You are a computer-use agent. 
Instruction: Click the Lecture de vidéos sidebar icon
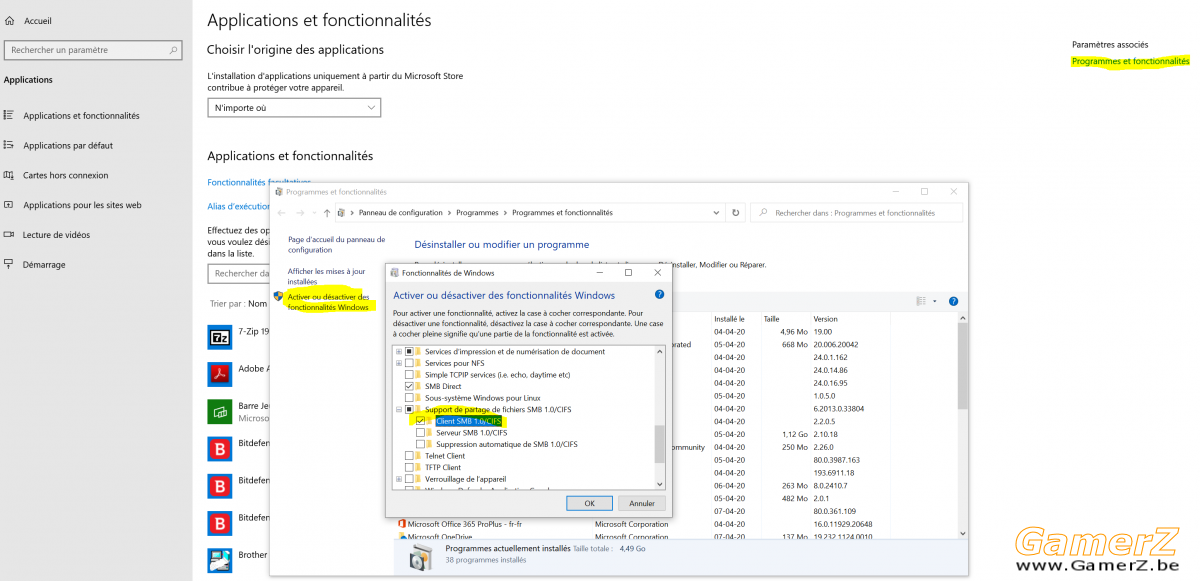click(9, 235)
